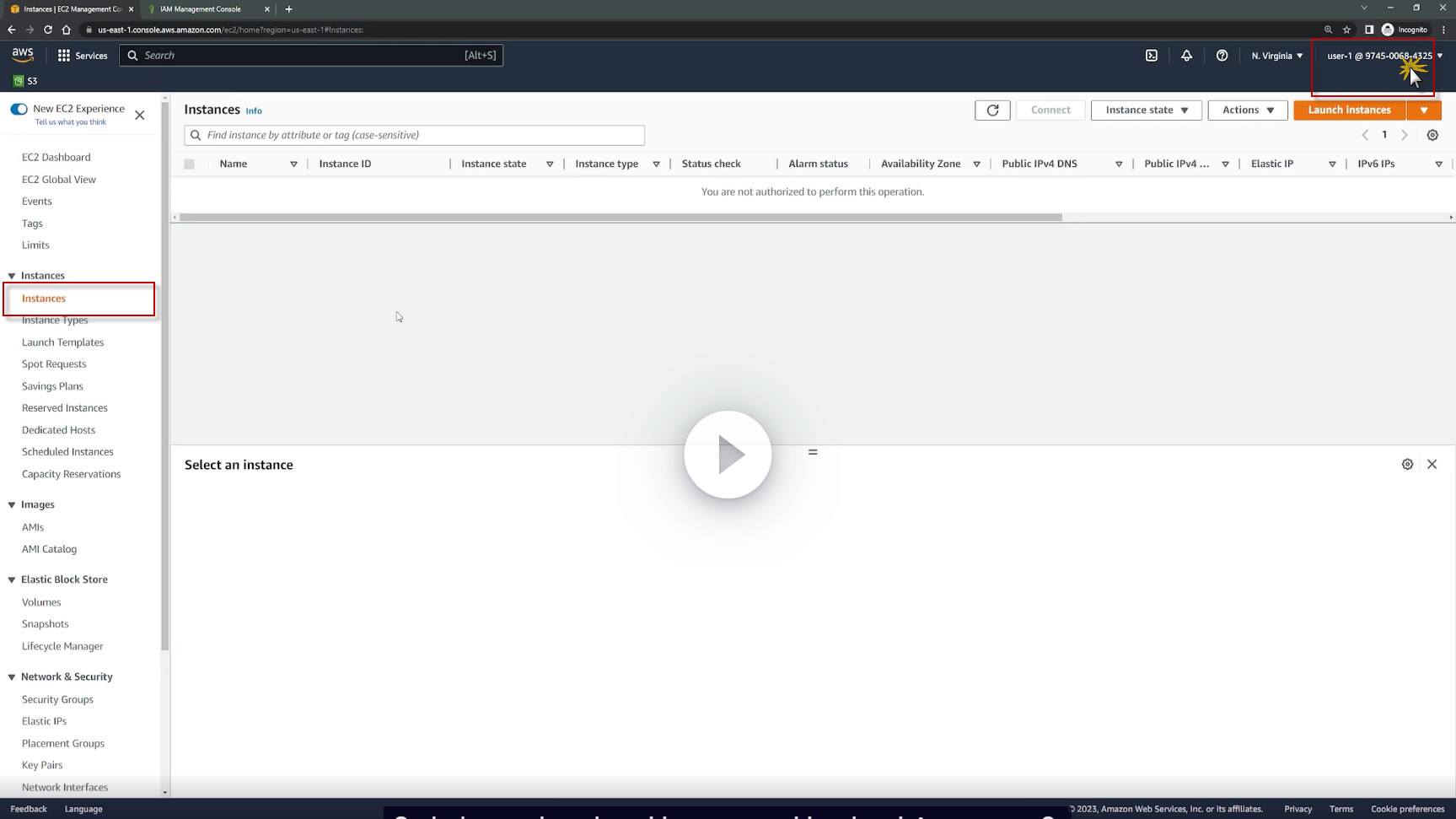Open Key Pairs in sidebar

pyautogui.click(x=42, y=765)
